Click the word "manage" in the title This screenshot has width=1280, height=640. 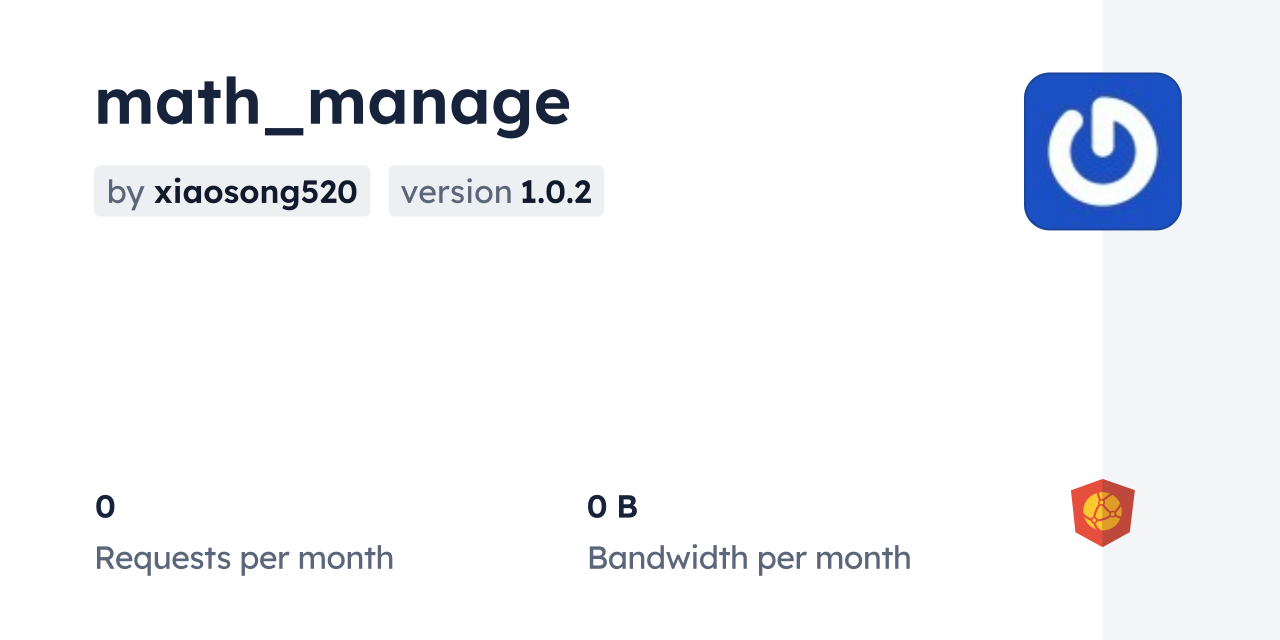pos(439,102)
